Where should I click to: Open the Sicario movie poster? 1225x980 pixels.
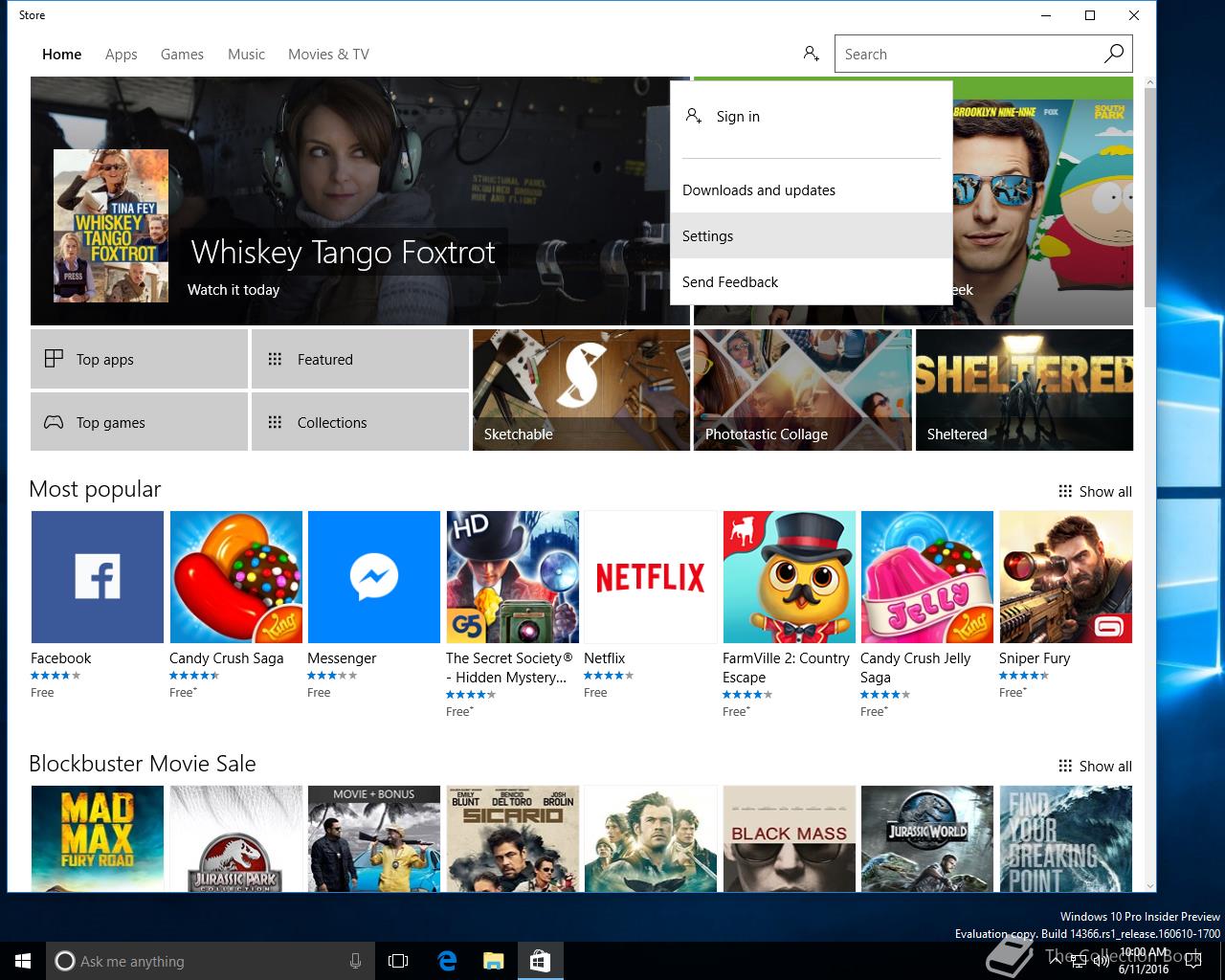[x=513, y=838]
